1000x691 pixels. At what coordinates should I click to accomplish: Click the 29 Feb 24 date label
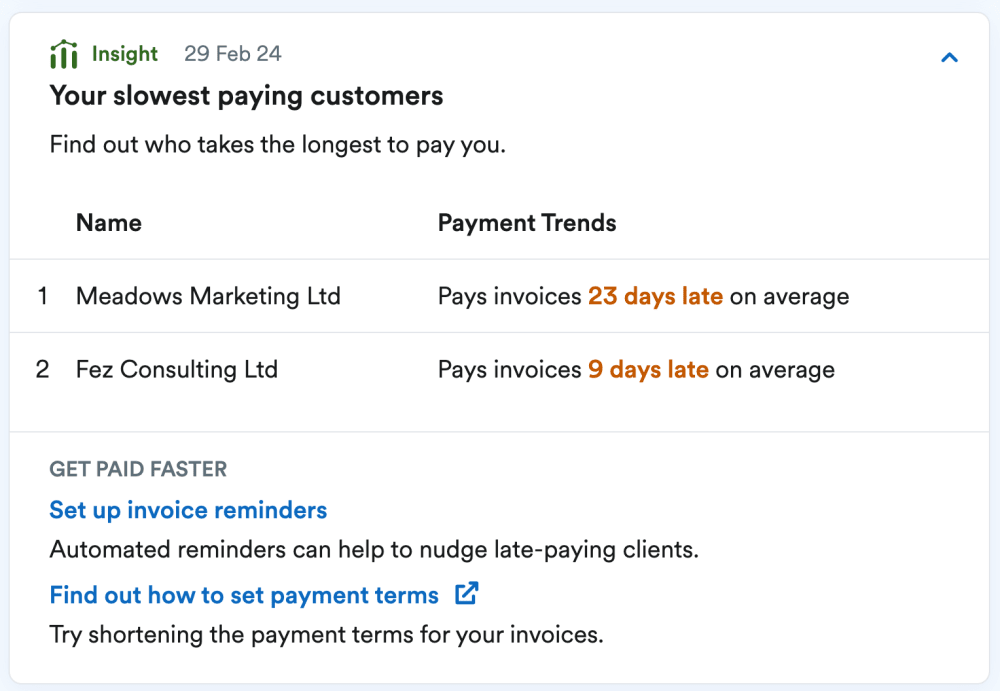point(232,54)
